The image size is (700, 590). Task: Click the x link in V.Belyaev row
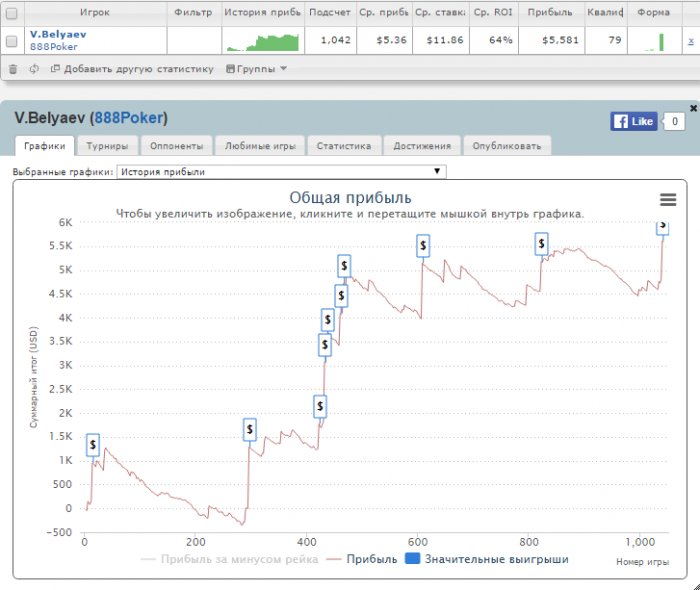(691, 41)
